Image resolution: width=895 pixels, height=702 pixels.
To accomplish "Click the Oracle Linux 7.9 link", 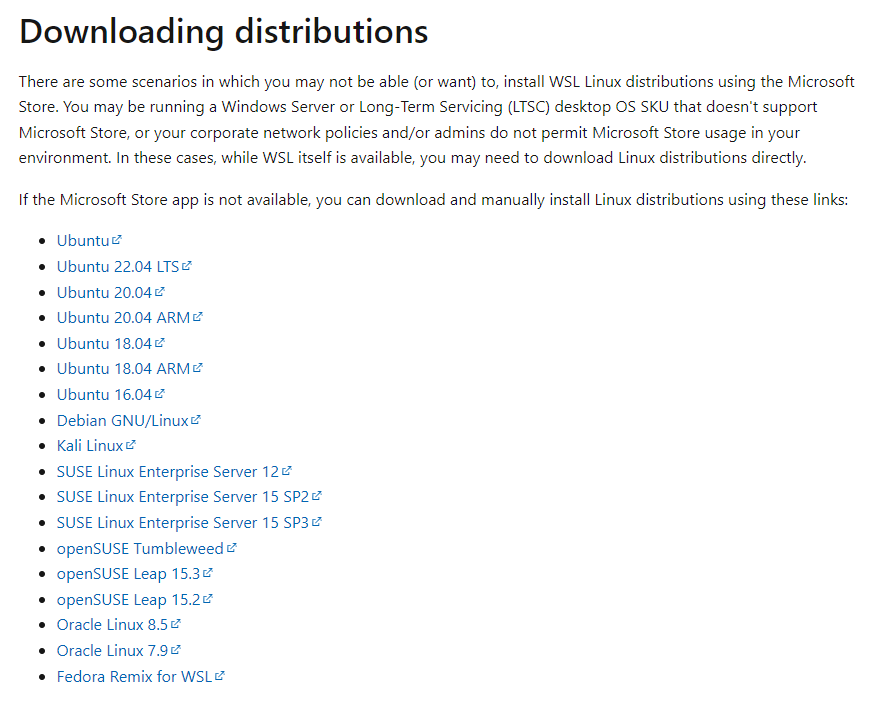I will (119, 651).
